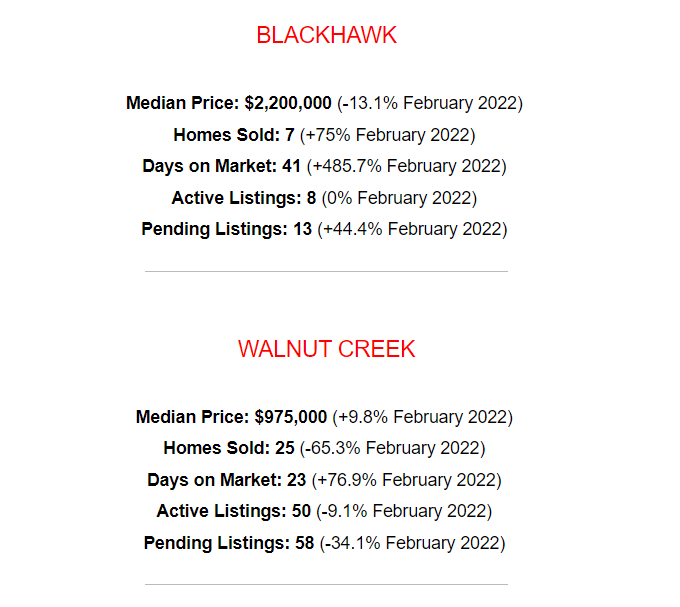Click Walnut Creek Pending Listings: 58
Screen dimensions: 680x607
pos(229,543)
